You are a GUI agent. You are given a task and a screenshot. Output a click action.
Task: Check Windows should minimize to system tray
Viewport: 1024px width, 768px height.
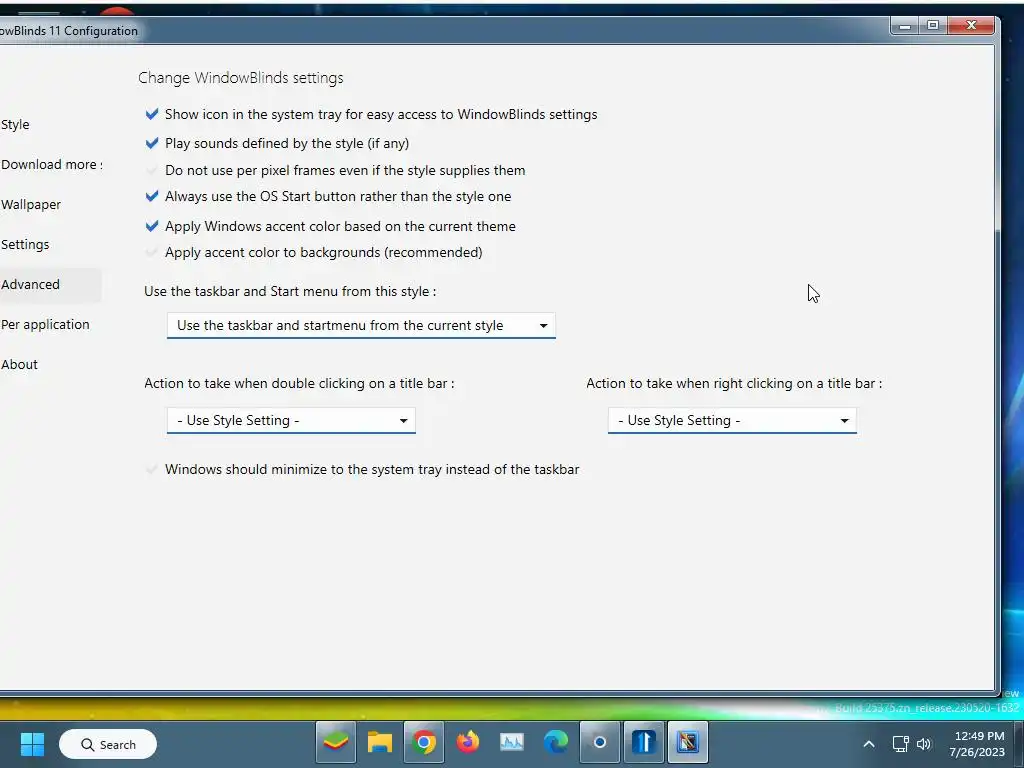152,470
